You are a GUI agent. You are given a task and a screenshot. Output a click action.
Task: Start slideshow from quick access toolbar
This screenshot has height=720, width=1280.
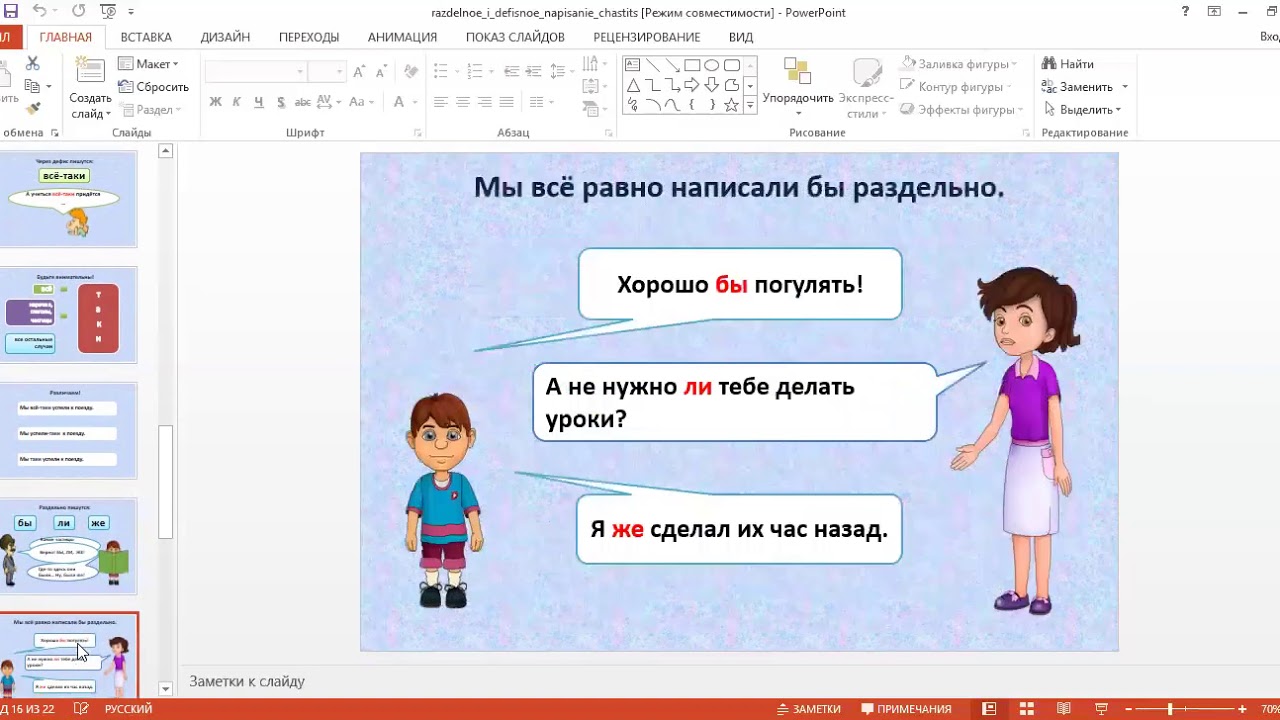(x=107, y=12)
